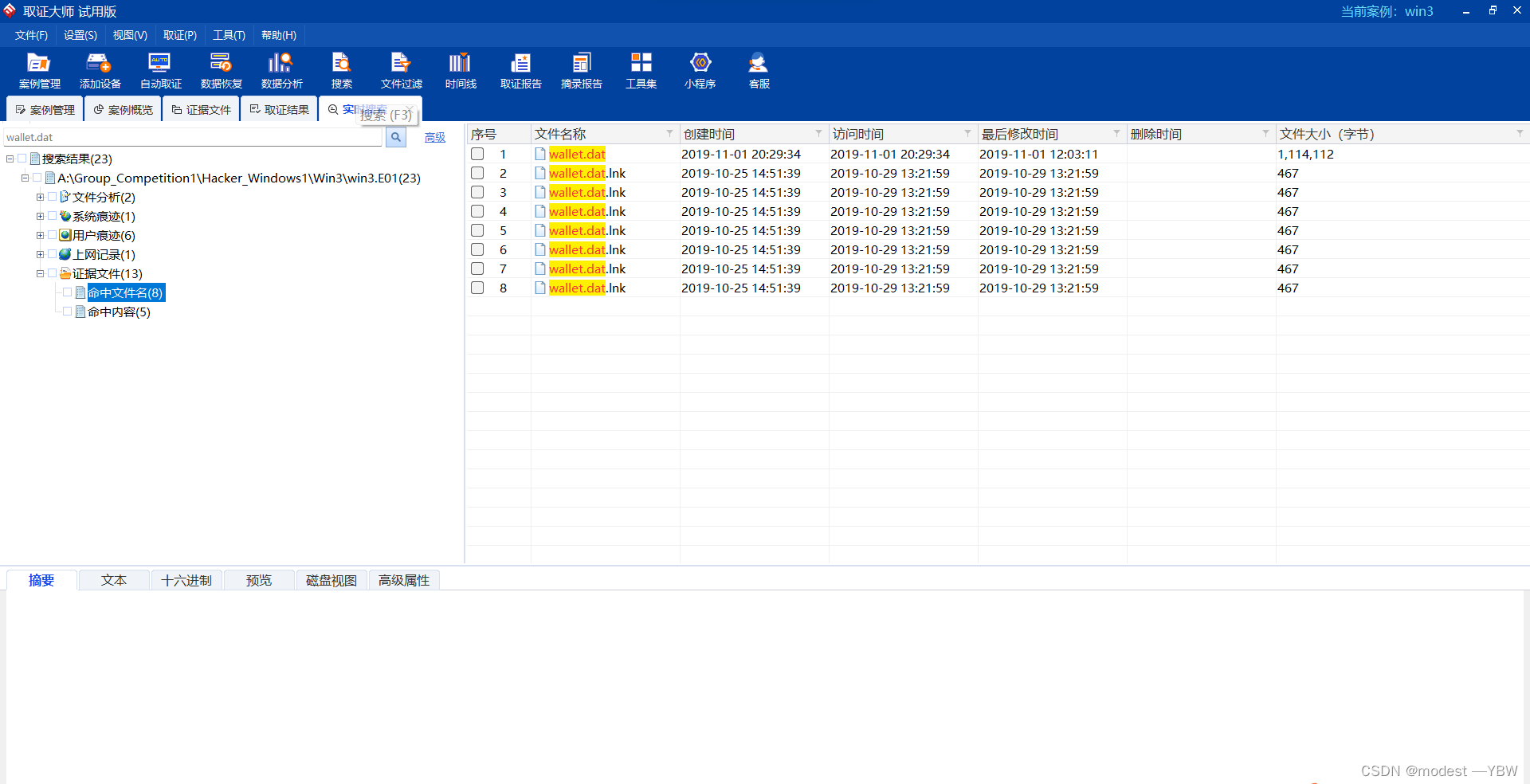This screenshot has height=784, width=1530.
Task: Tick the 搜索结果(23) tree checkbox
Action: [x=22, y=158]
